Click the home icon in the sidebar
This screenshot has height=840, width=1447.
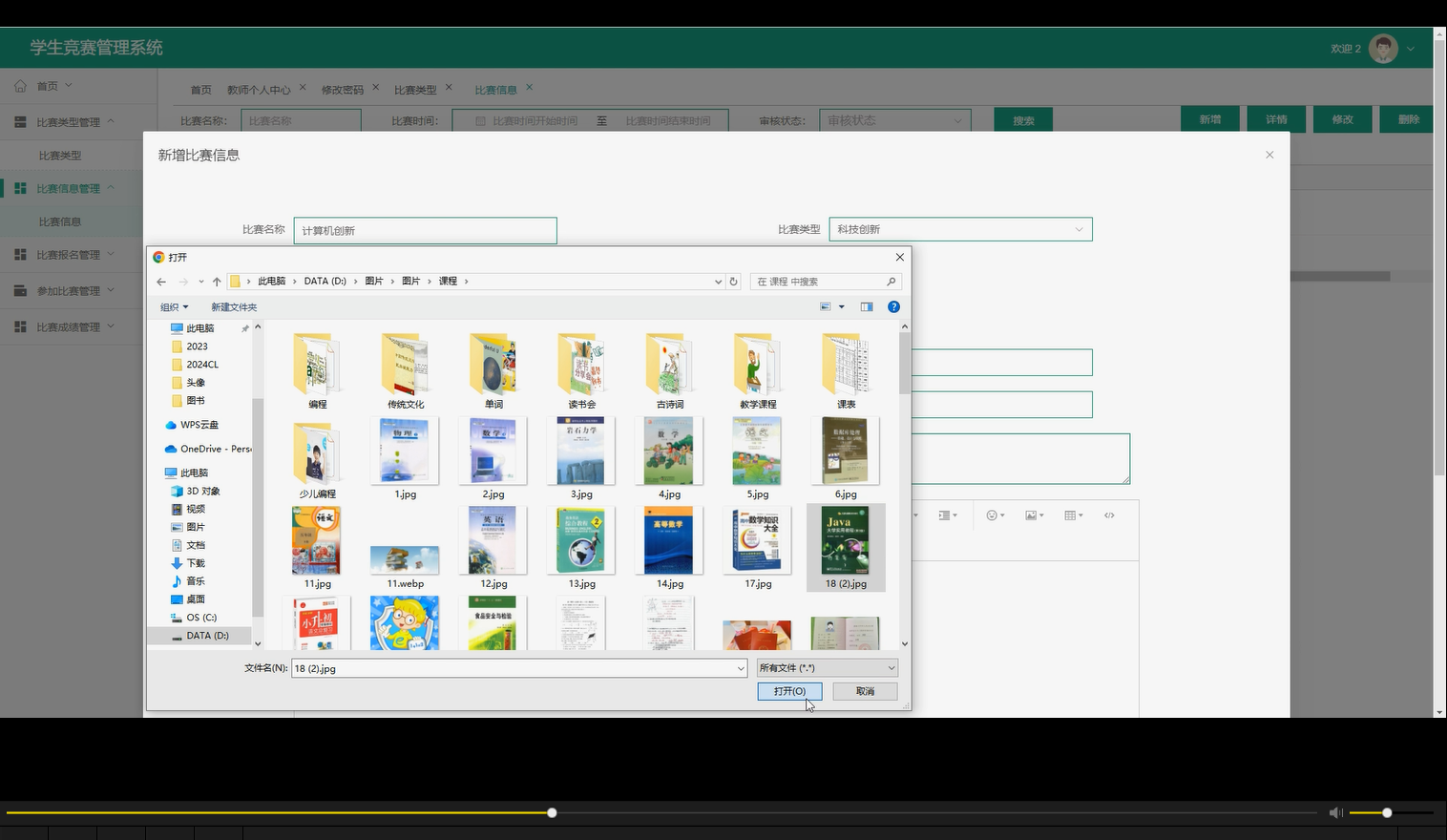point(20,86)
